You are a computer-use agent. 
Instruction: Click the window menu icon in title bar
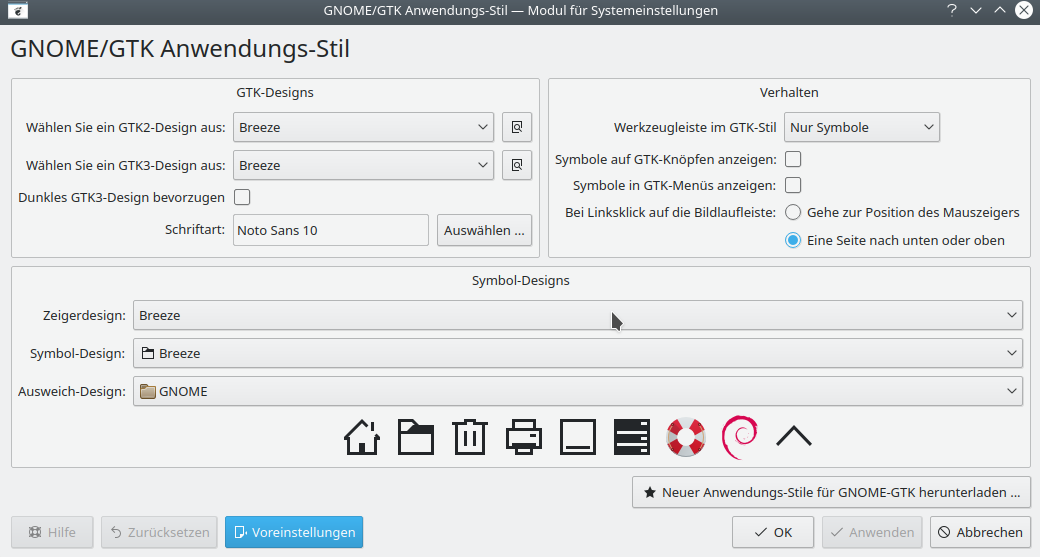click(x=18, y=11)
